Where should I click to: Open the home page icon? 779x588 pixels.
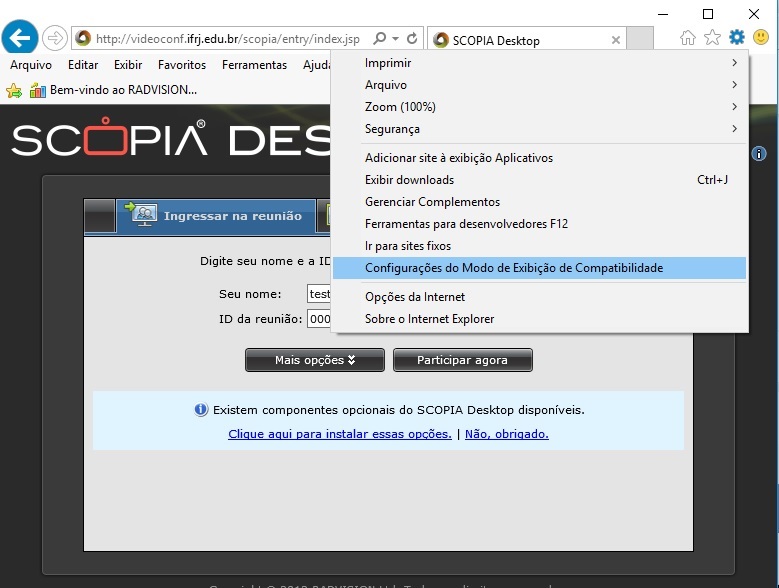tap(688, 38)
